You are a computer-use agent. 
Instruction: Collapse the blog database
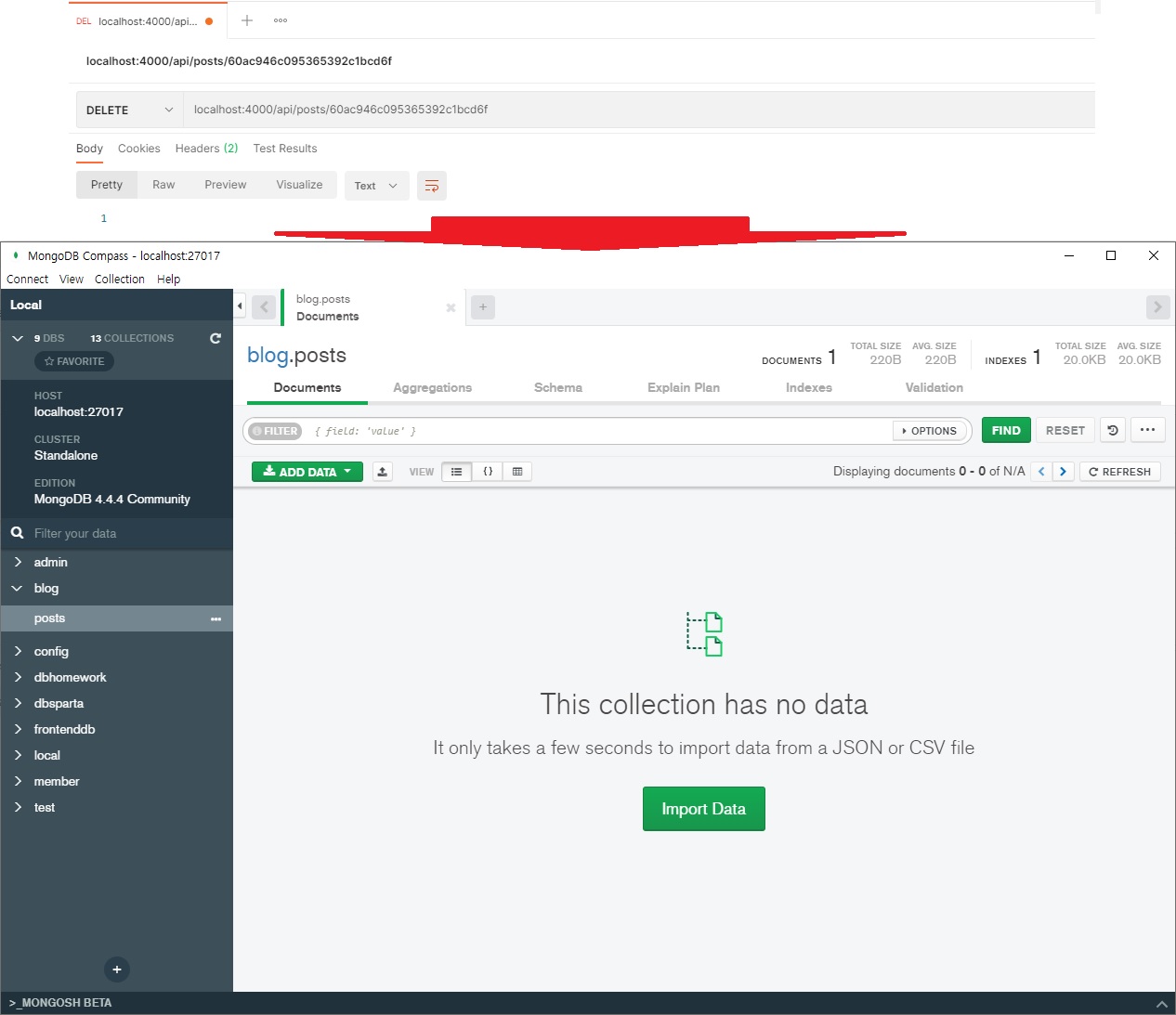tap(18, 588)
